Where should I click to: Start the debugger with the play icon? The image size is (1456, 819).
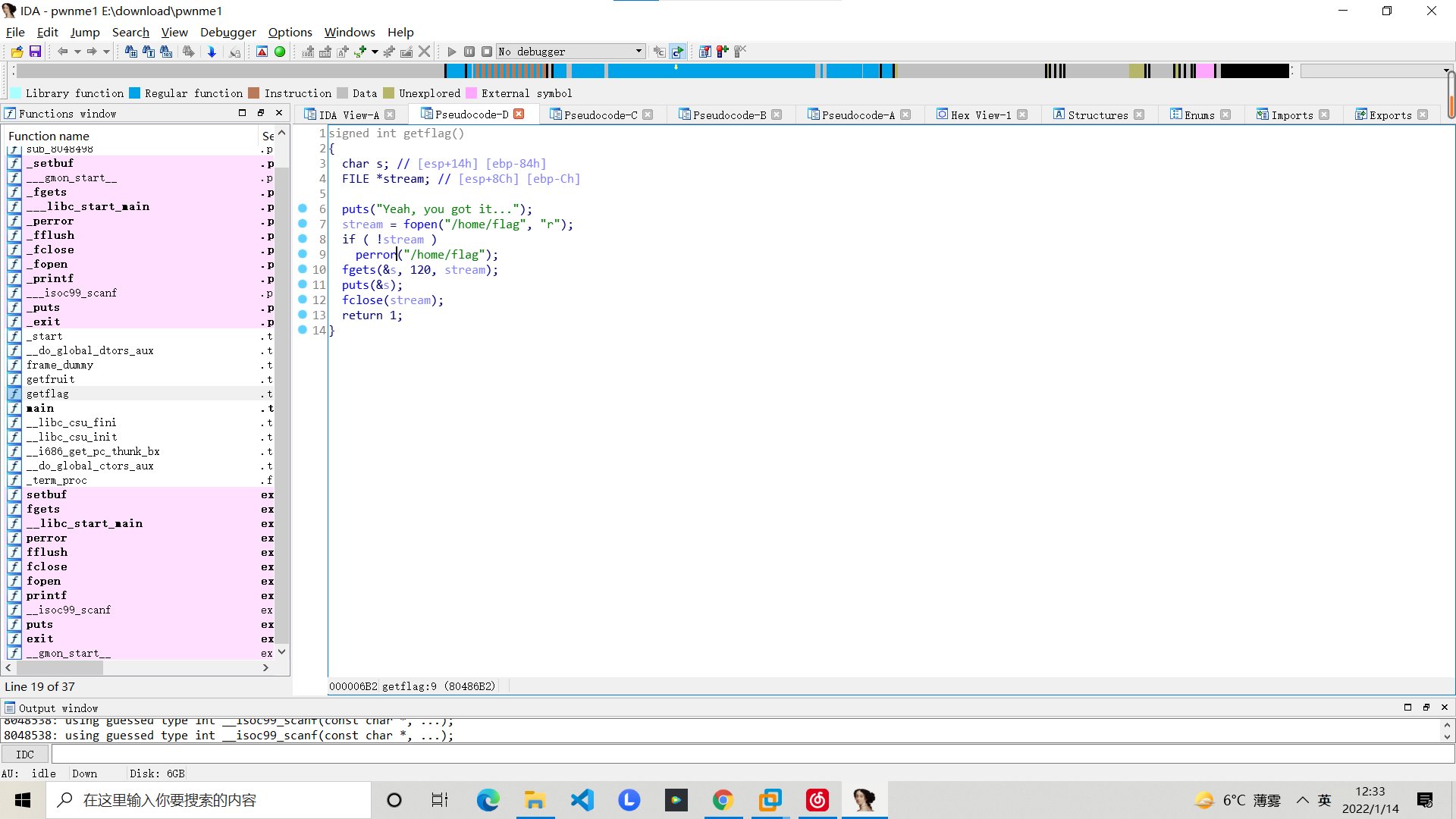tap(452, 52)
